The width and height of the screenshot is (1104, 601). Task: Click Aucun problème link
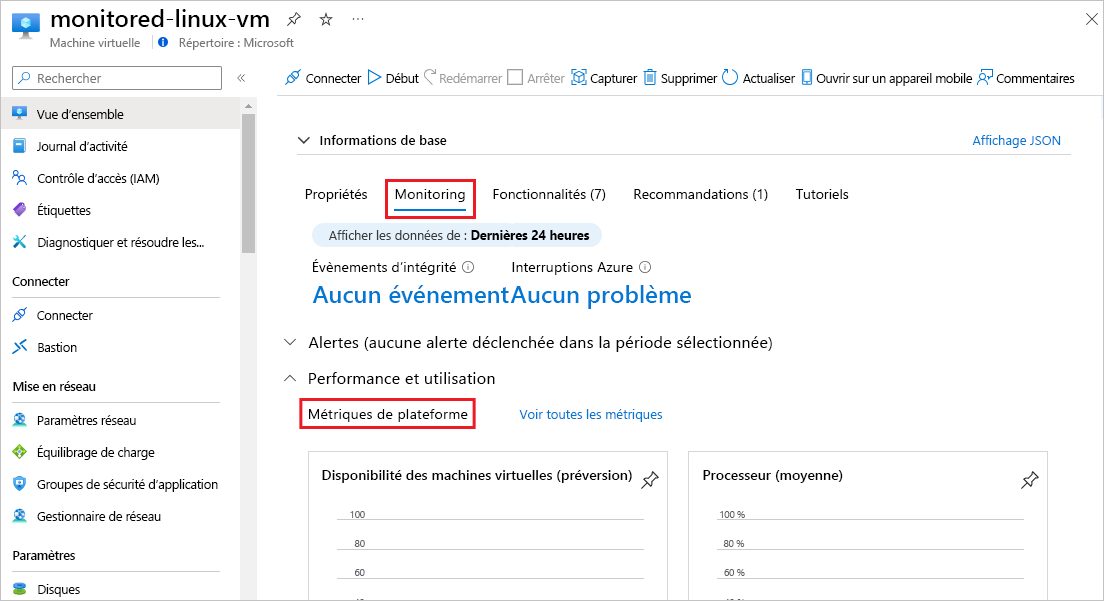point(601,295)
